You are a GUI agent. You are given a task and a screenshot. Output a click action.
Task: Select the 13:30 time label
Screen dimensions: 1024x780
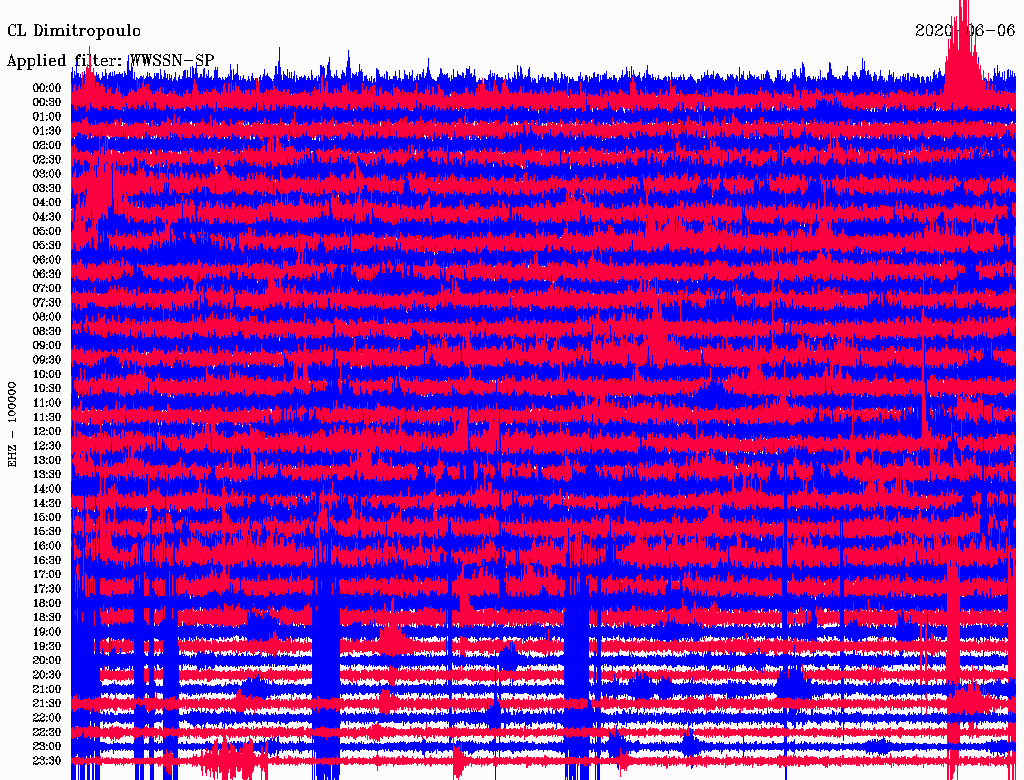click(47, 475)
